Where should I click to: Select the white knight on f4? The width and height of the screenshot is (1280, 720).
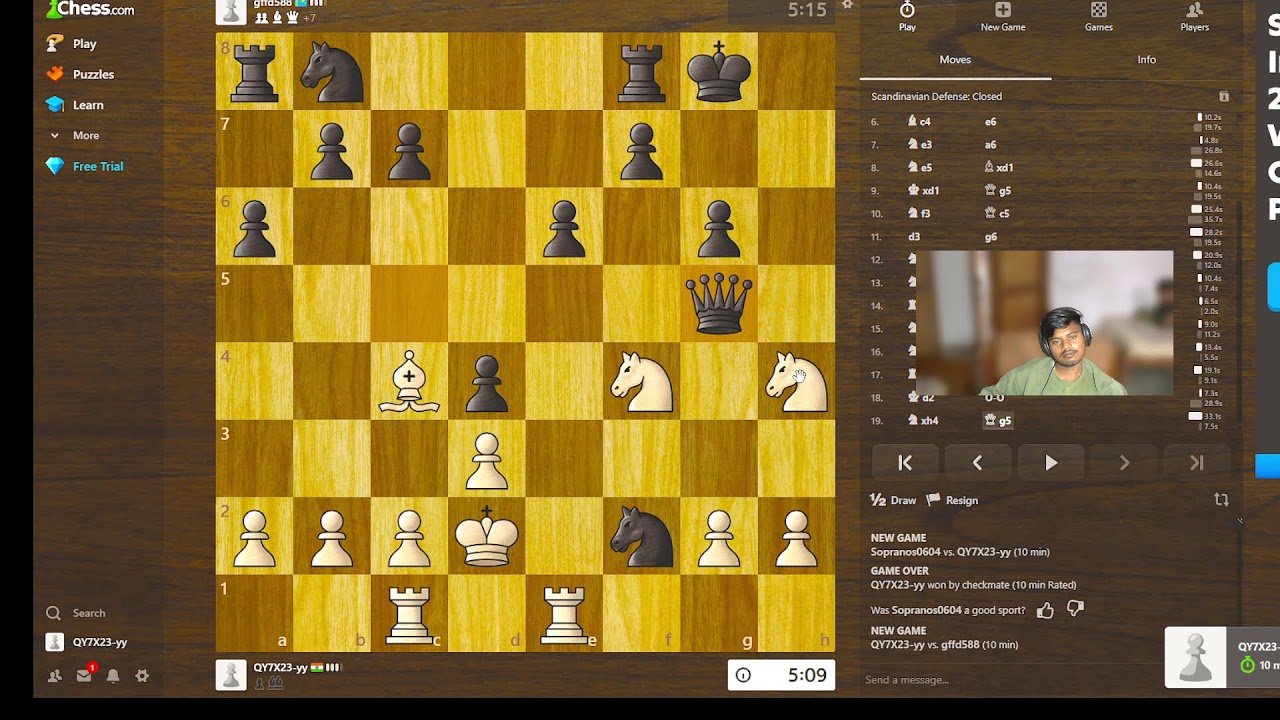(642, 382)
